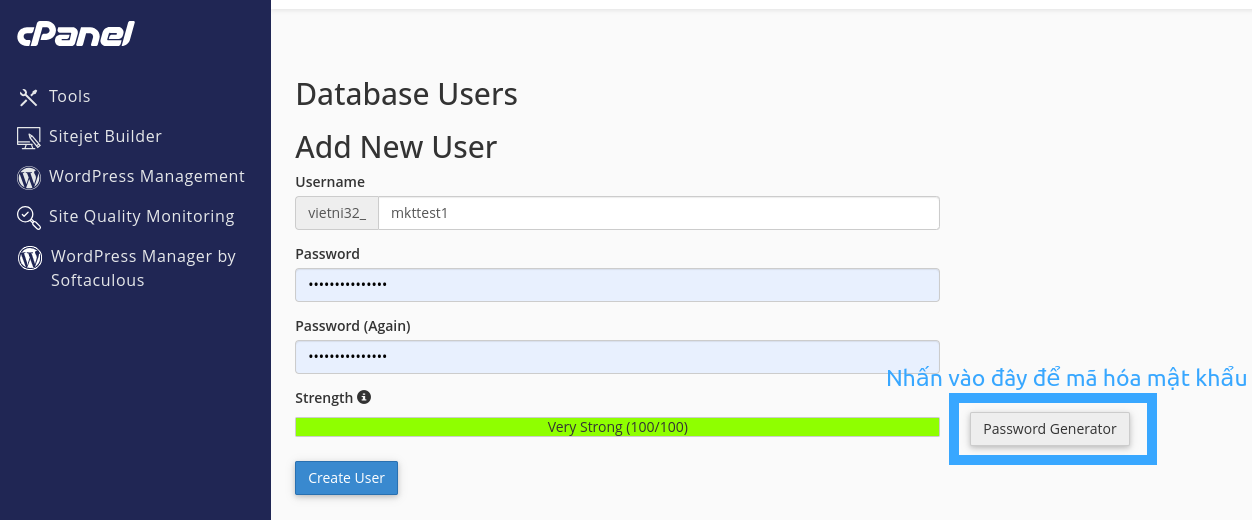This screenshot has width=1252, height=520.
Task: Click the vietni32_ username prefix
Action: 337,213
